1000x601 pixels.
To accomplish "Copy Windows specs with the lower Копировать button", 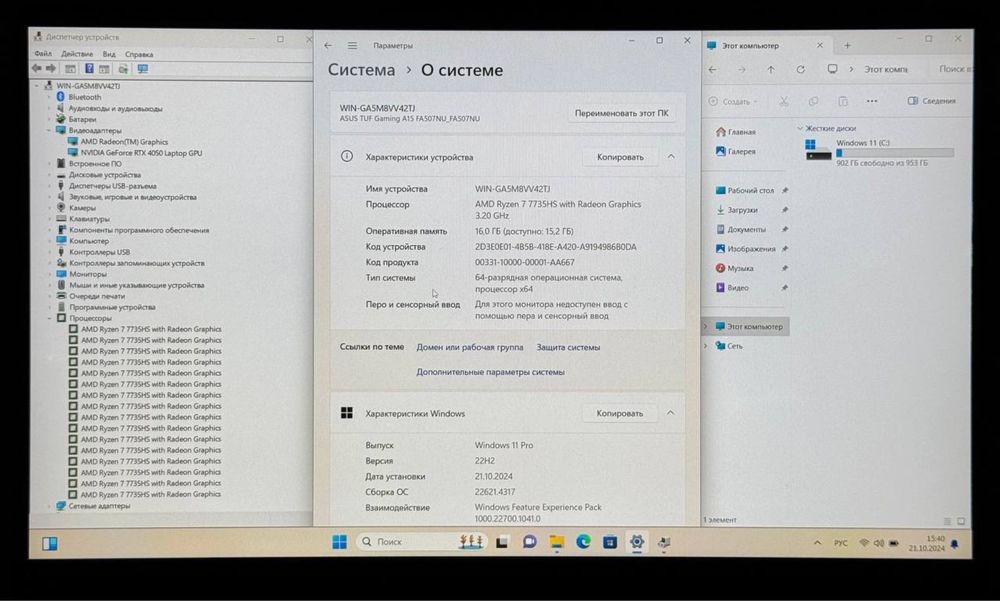I will 619,413.
